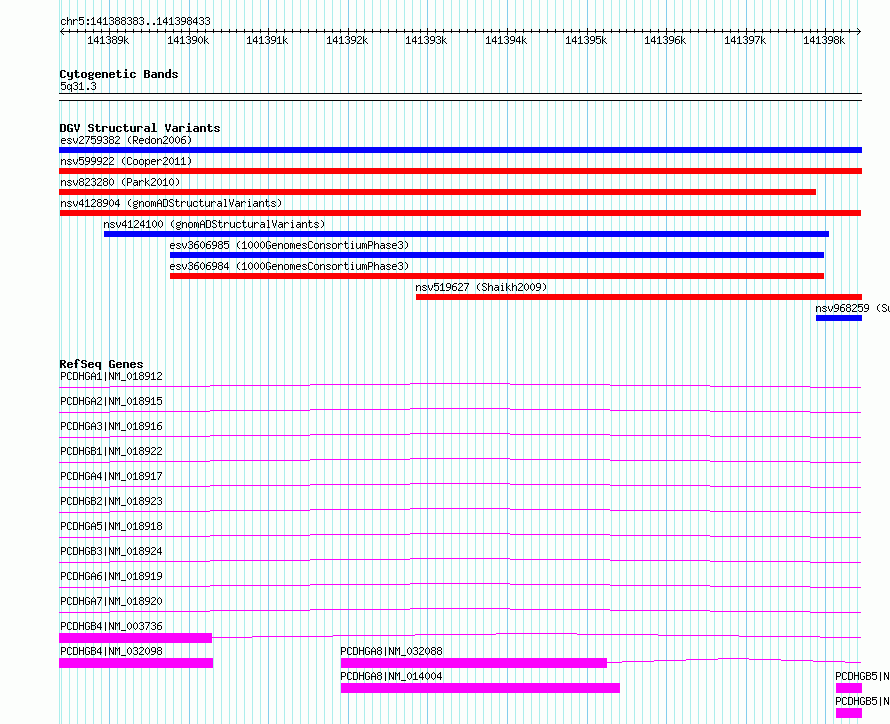Open the PCDHGA5|NM_018918 gene label
The width and height of the screenshot is (890, 724).
111,526
